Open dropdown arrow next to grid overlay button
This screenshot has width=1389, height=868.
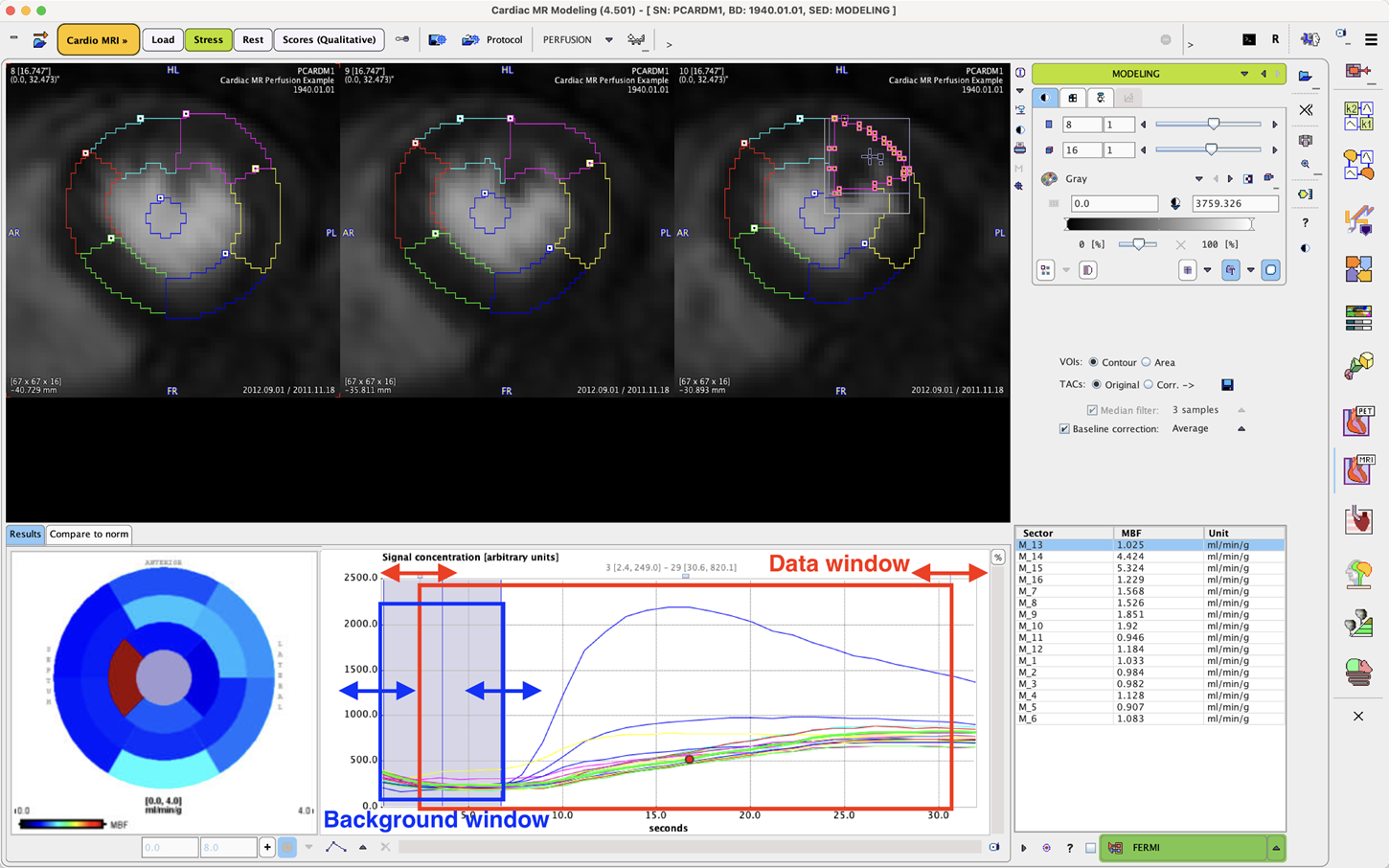[x=1207, y=270]
